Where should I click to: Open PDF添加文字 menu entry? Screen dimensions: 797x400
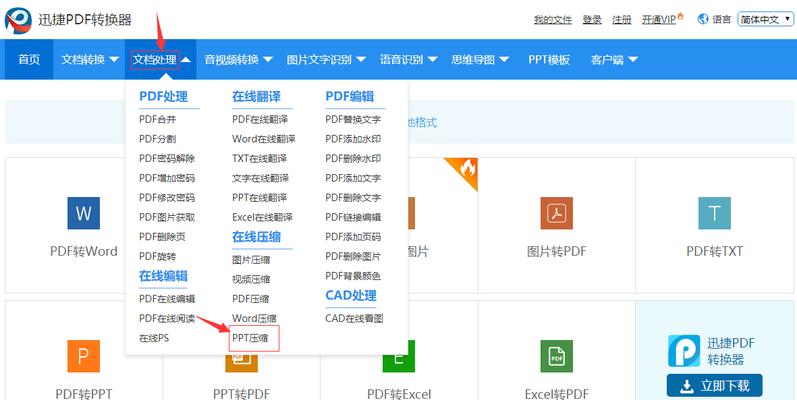point(353,178)
